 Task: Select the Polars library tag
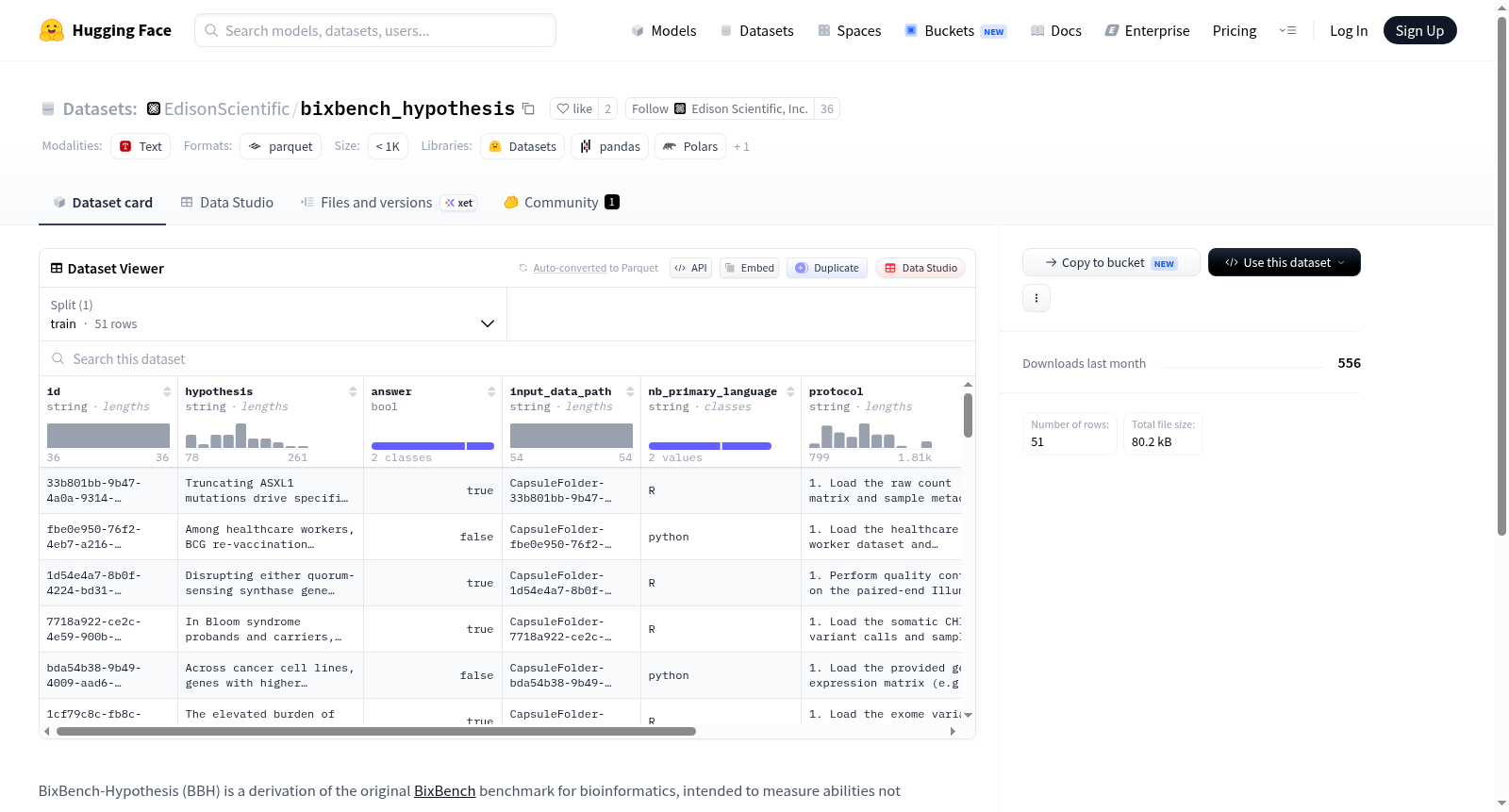click(690, 146)
